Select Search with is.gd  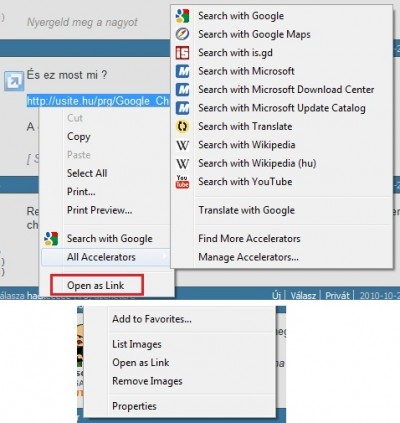[235, 53]
